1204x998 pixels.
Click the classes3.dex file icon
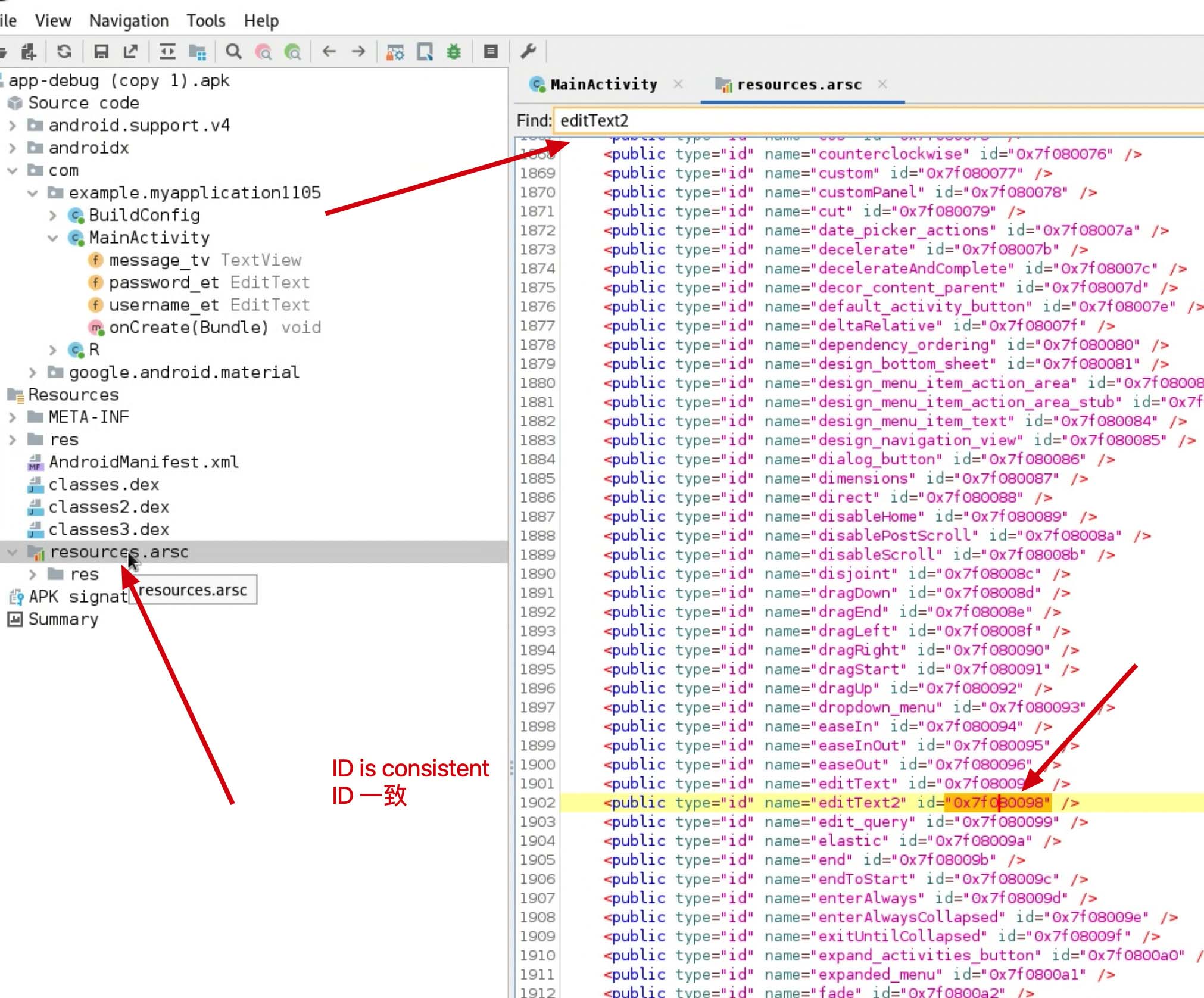36,529
